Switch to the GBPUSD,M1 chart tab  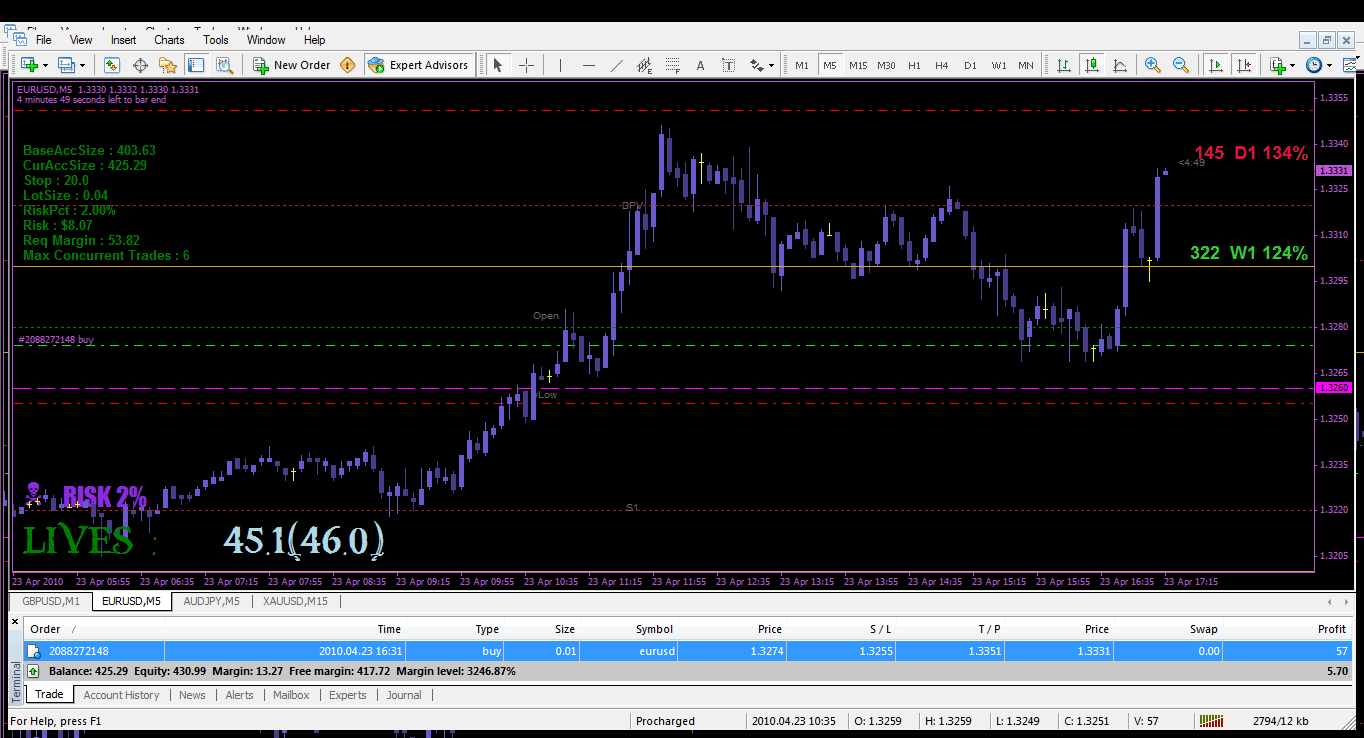coord(51,601)
